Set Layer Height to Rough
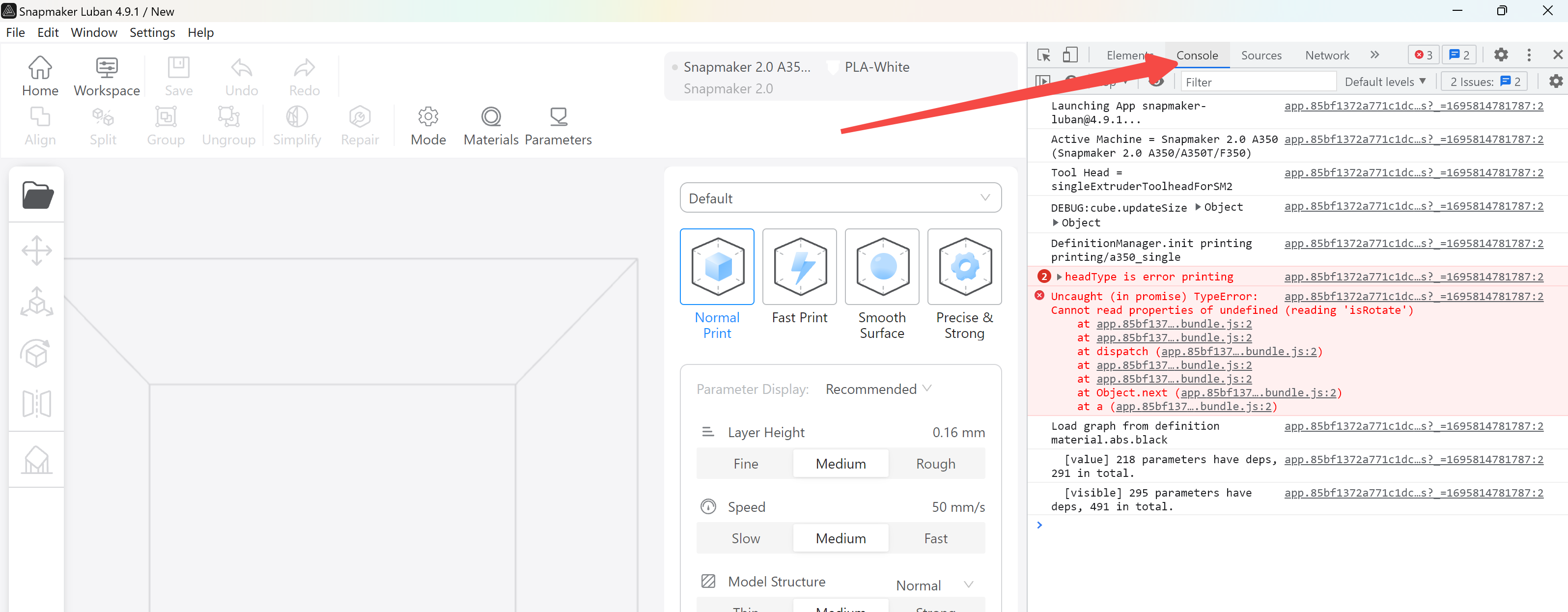 click(936, 464)
